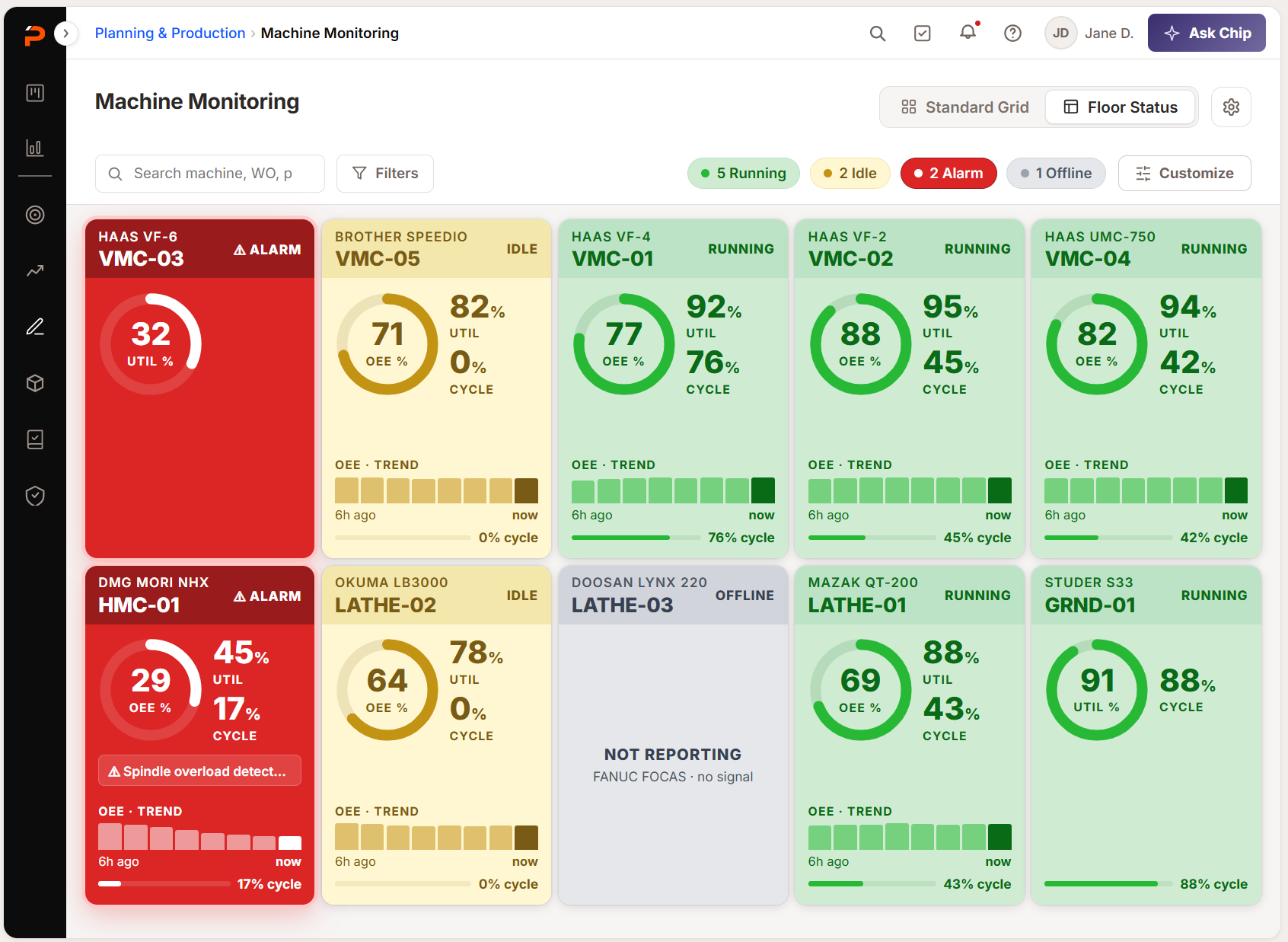Select the LATHE-03 offline machine name

point(622,605)
